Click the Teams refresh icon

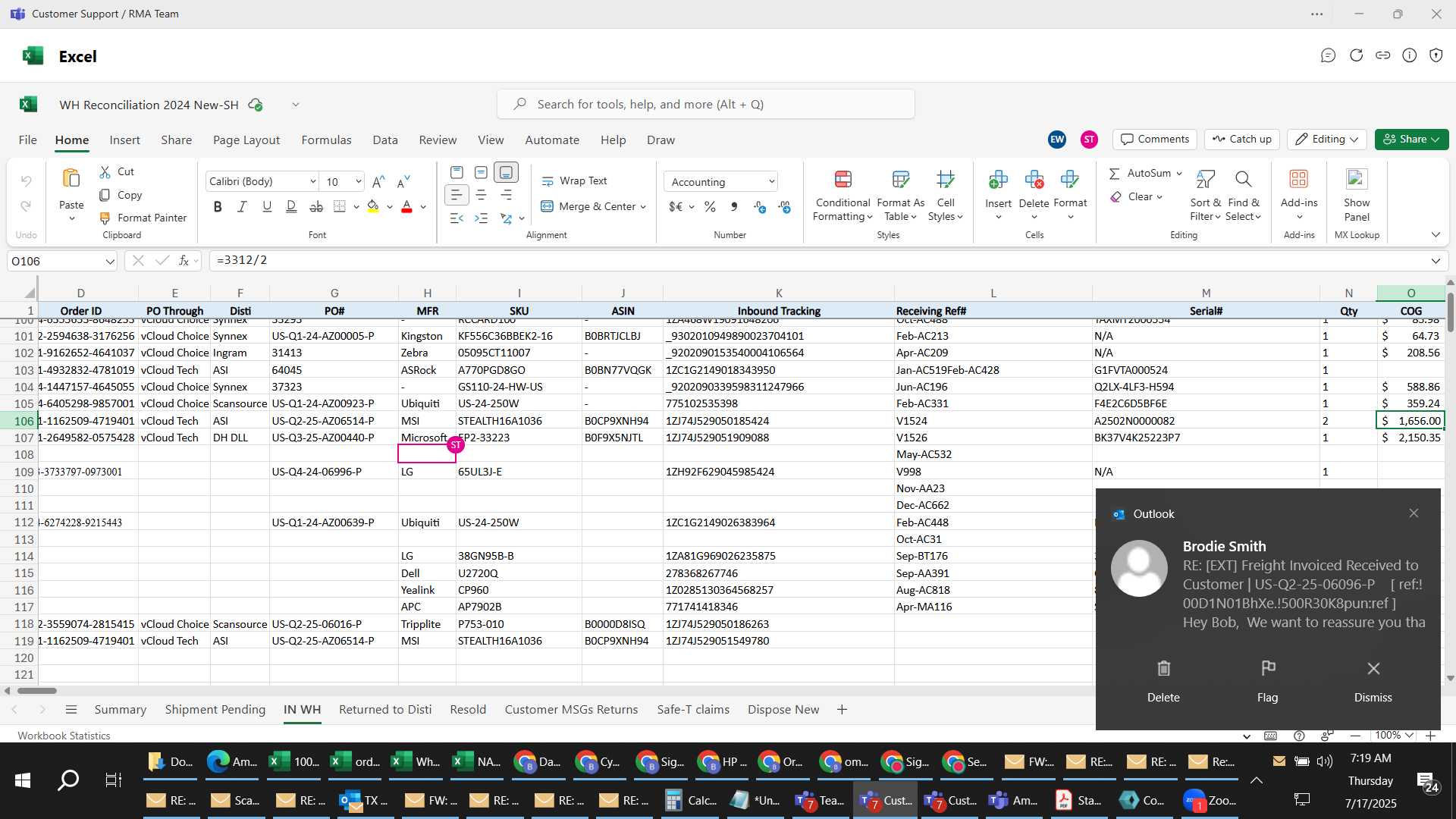pyautogui.click(x=1356, y=55)
